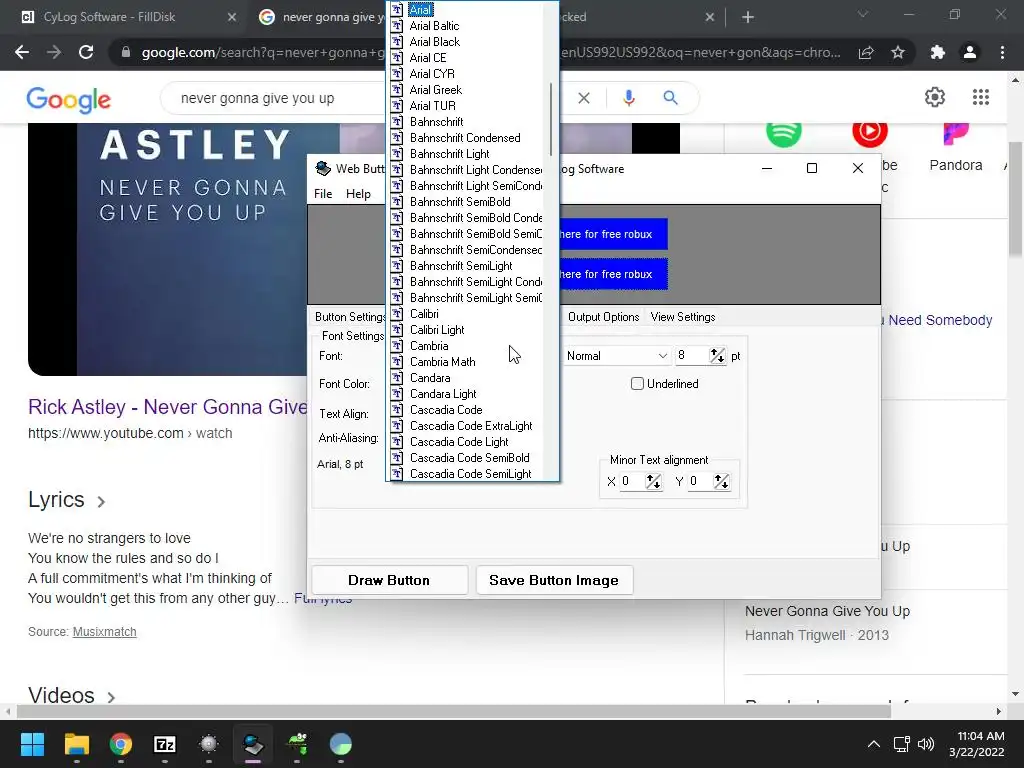This screenshot has height=768, width=1024.
Task: Switch to CyLog Software - FillDisk tab
Action: (129, 17)
